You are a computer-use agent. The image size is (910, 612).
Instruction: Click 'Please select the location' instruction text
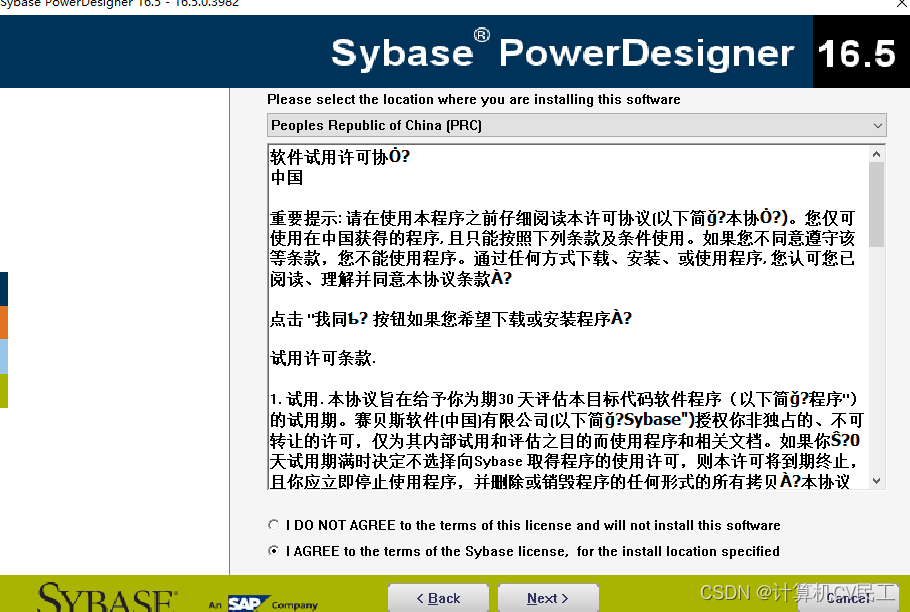474,99
